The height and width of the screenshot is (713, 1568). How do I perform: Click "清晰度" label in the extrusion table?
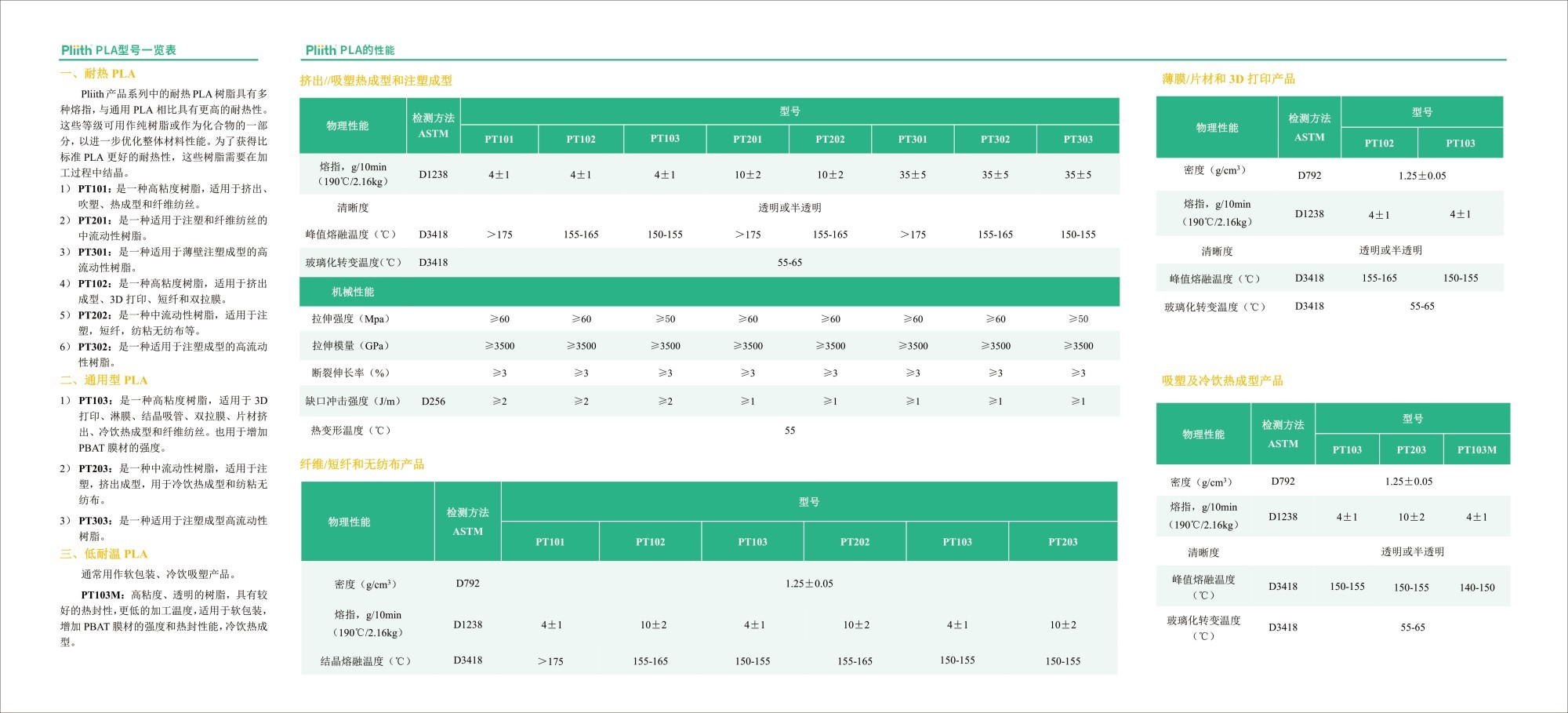pyautogui.click(x=353, y=208)
